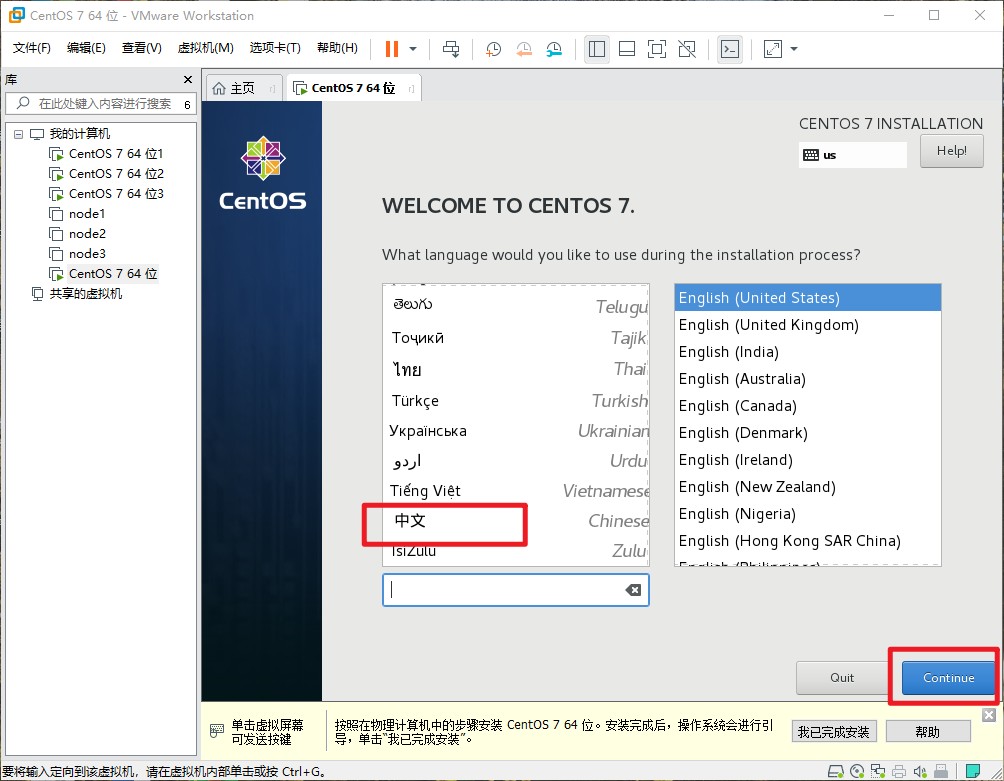
Task: Click the Help! button
Action: point(951,152)
